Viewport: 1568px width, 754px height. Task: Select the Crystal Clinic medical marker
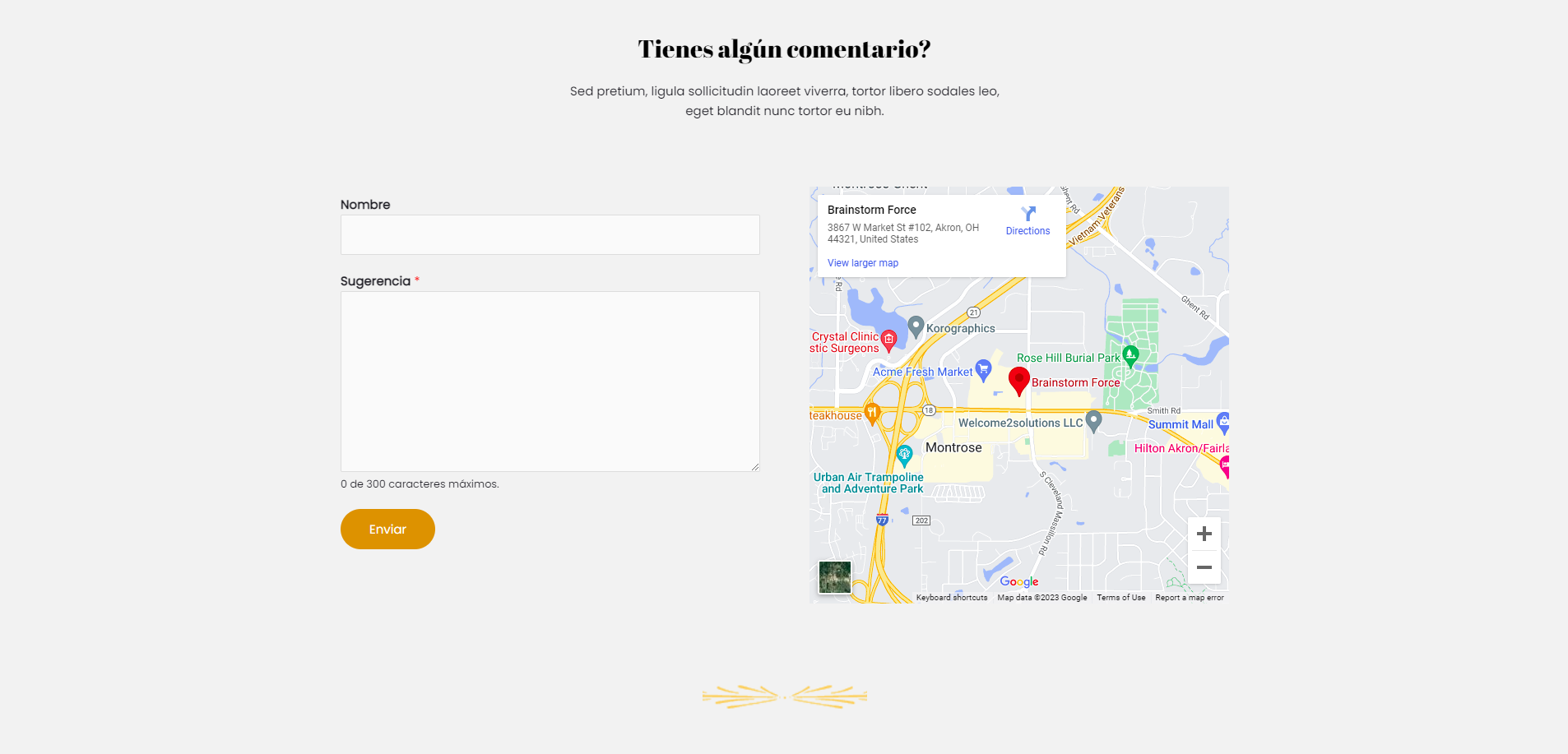pyautogui.click(x=888, y=340)
